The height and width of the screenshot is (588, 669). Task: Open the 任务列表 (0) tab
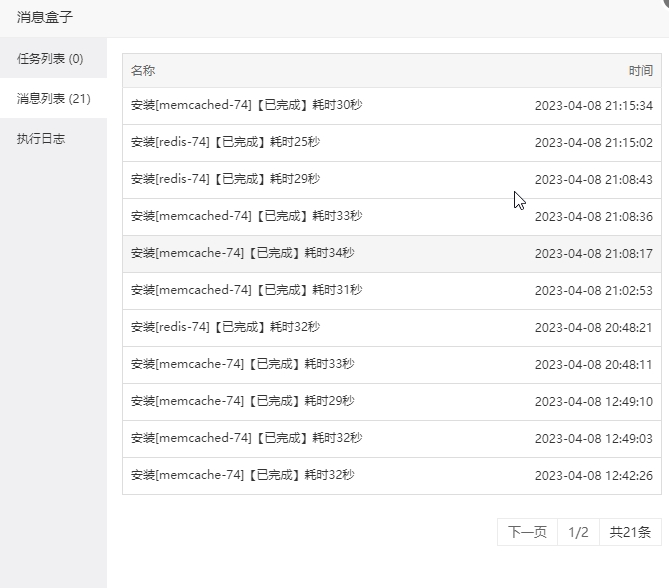click(x=53, y=58)
